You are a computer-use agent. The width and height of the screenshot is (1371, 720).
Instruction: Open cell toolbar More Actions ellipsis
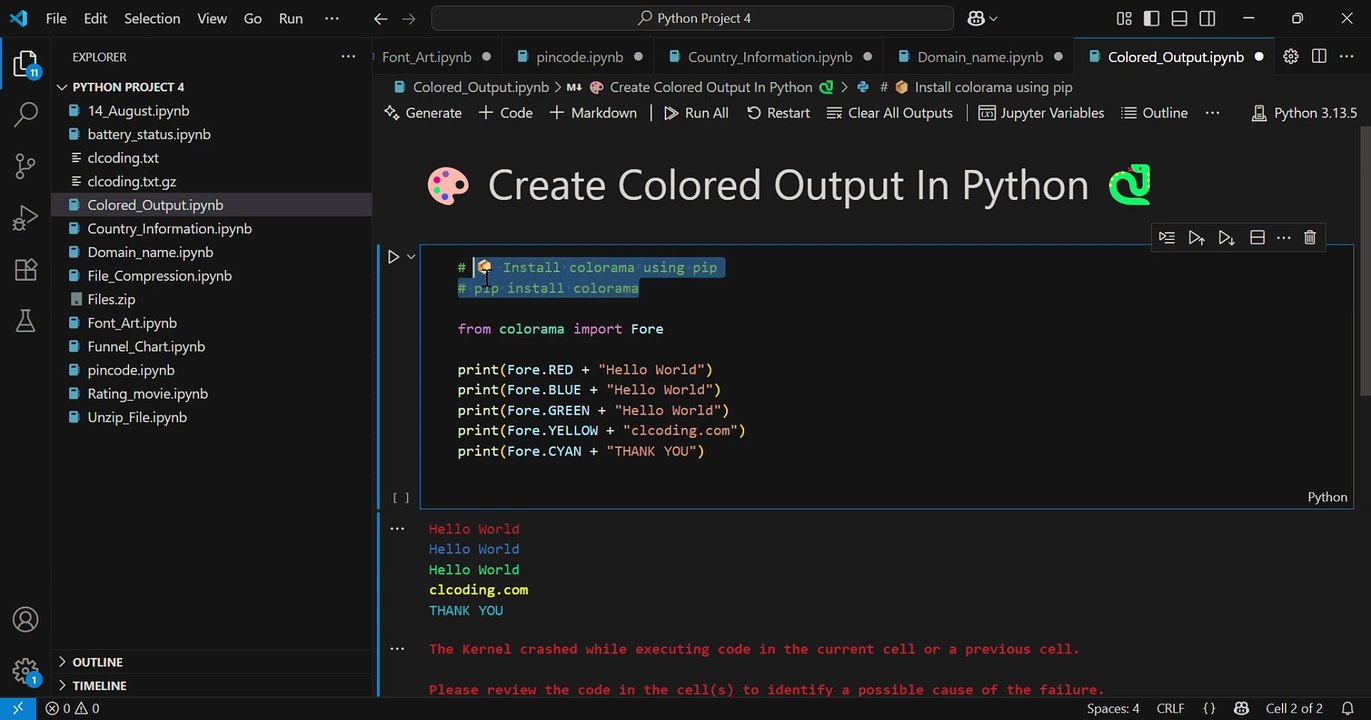coord(1284,237)
